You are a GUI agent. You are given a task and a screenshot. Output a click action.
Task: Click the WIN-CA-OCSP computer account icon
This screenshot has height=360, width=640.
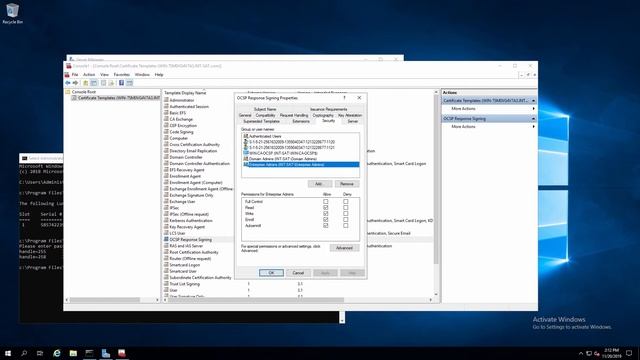246,153
